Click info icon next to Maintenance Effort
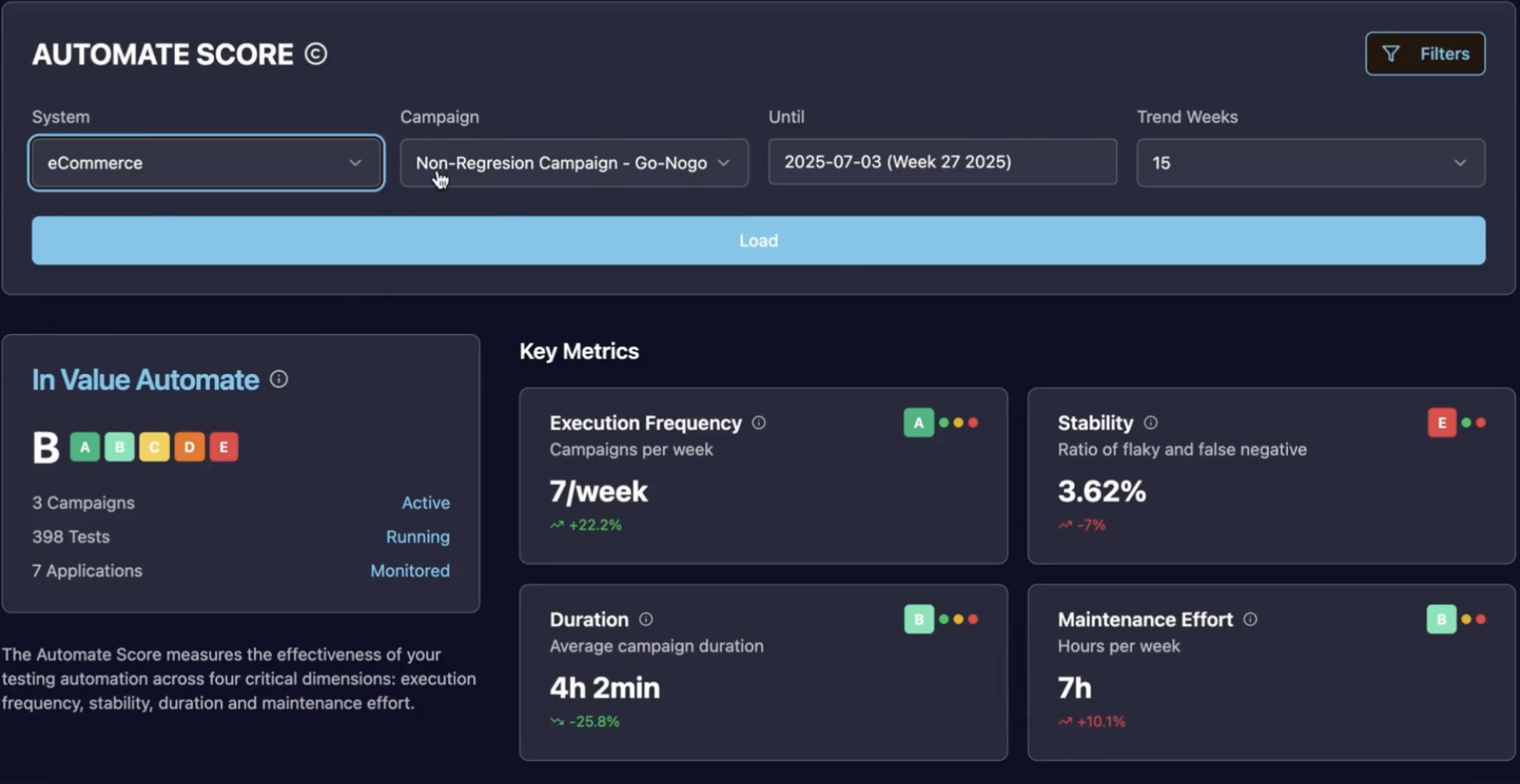This screenshot has width=1520, height=784. (x=1251, y=619)
